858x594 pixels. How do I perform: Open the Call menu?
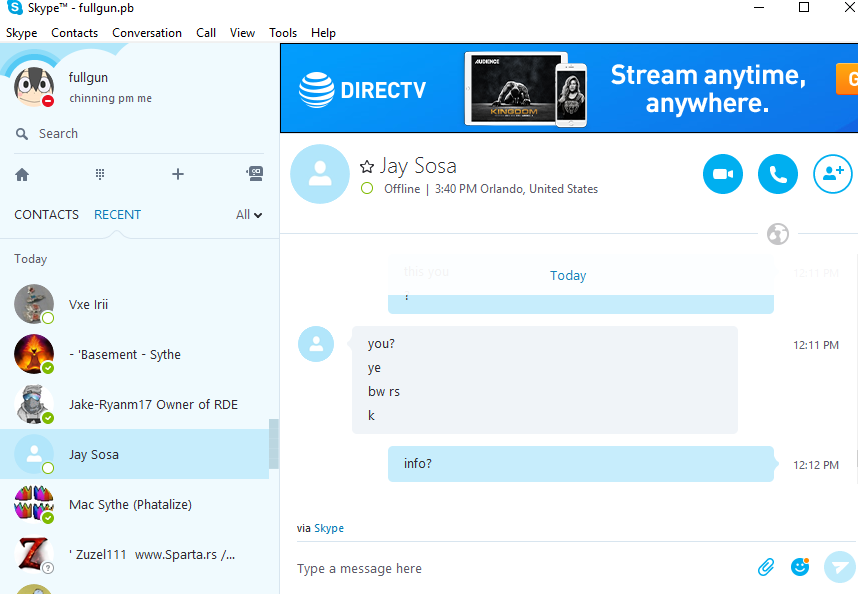(x=206, y=33)
